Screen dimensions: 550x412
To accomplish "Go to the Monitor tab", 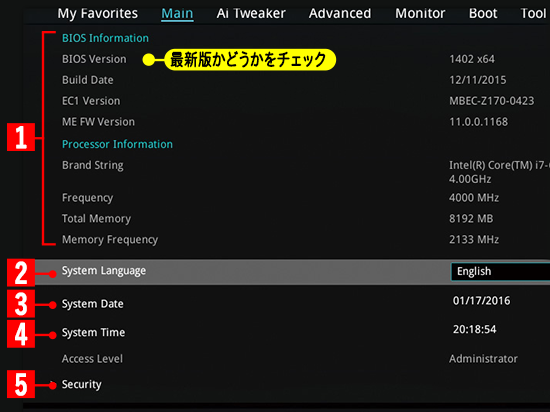I will 420,13.
